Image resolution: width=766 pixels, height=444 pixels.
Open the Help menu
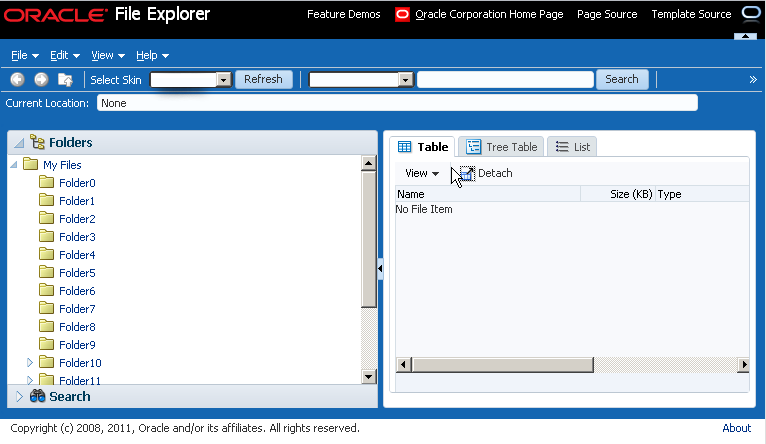point(152,56)
